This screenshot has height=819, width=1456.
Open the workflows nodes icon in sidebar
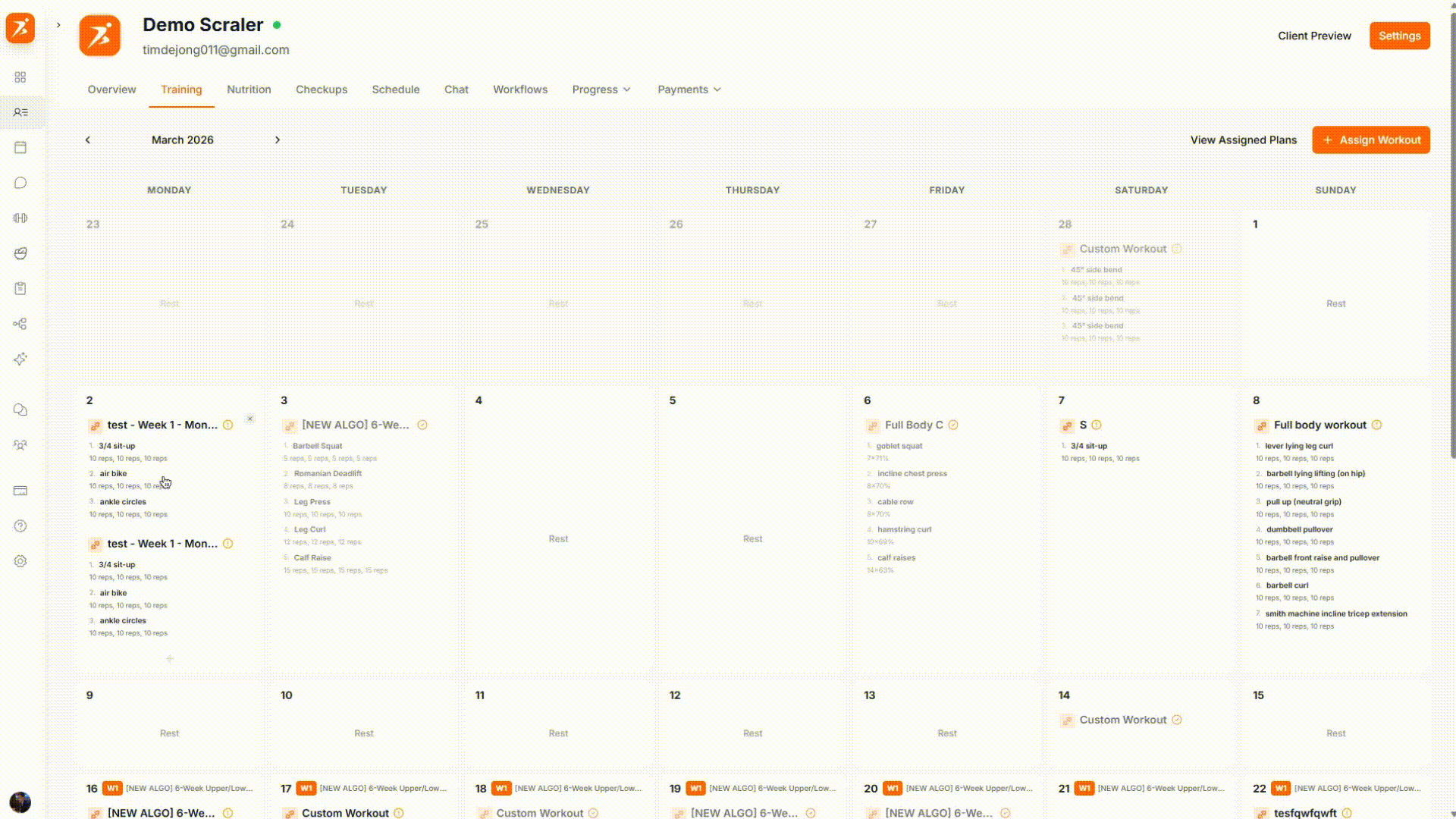pos(20,324)
